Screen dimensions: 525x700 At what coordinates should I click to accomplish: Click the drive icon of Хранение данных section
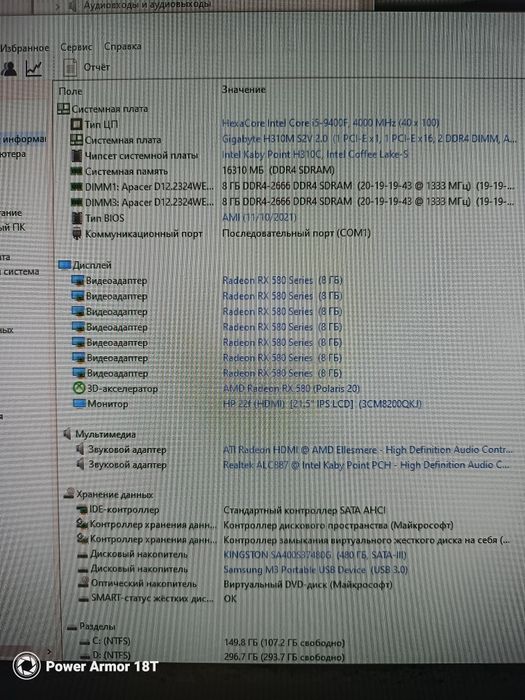coord(69,494)
